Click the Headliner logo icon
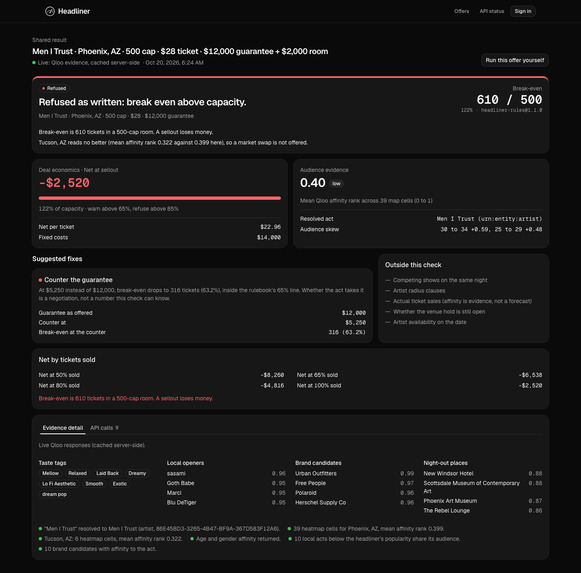Image resolution: width=581 pixels, height=573 pixels. tap(50, 11)
